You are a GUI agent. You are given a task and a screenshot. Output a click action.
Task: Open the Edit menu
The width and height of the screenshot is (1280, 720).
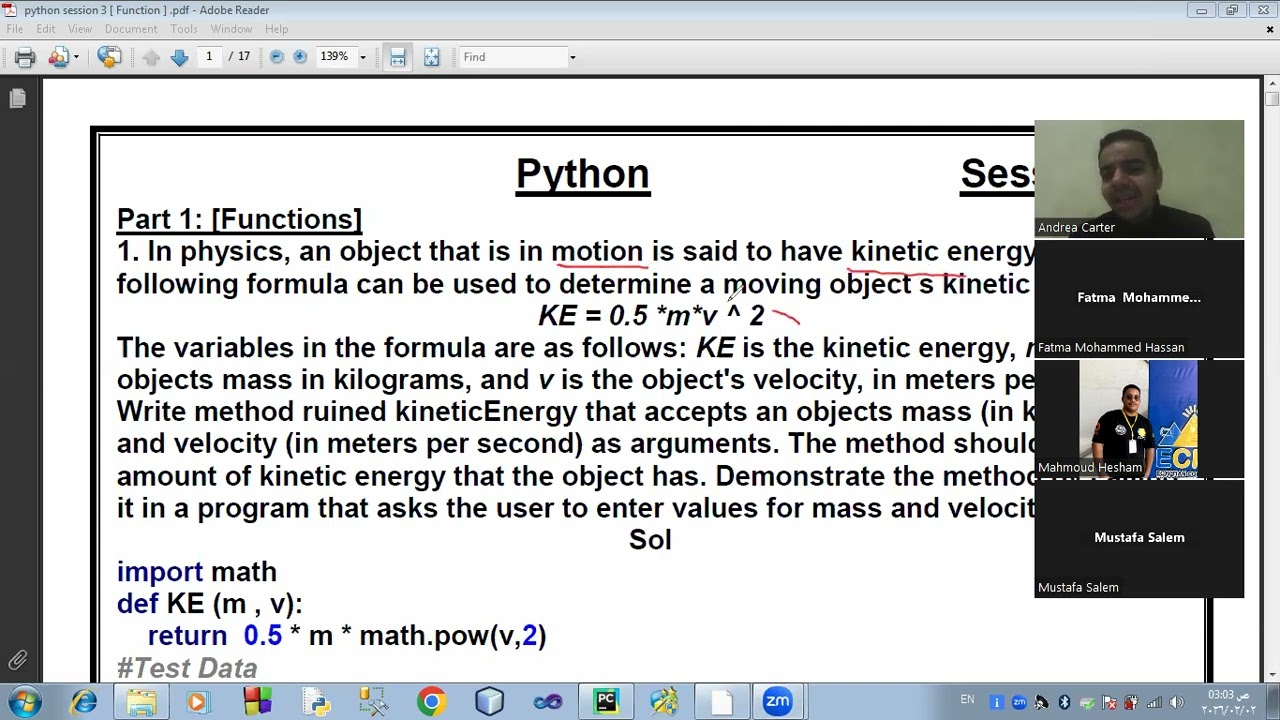point(46,29)
